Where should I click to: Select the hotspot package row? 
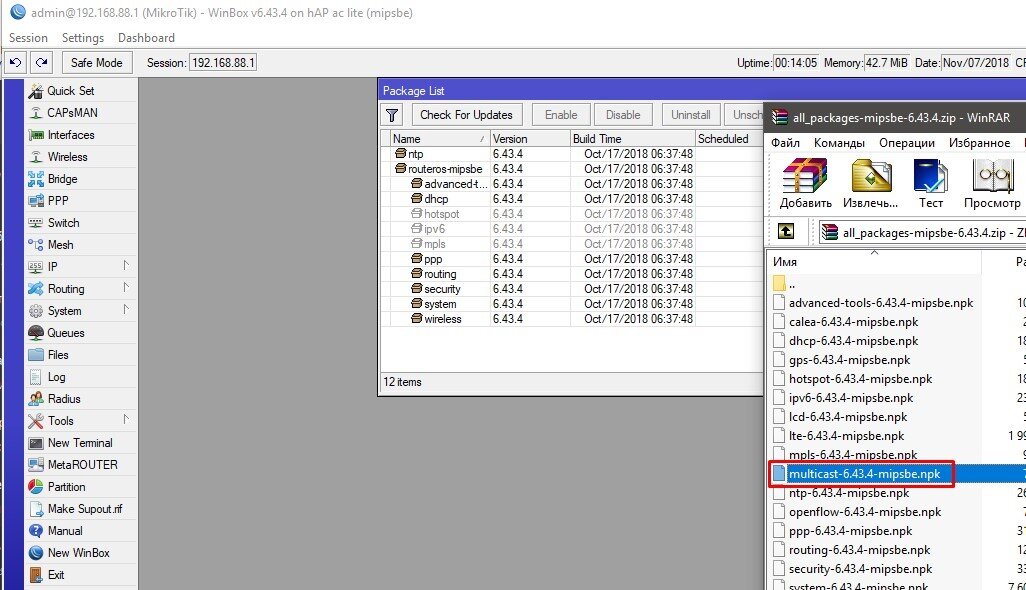point(572,214)
